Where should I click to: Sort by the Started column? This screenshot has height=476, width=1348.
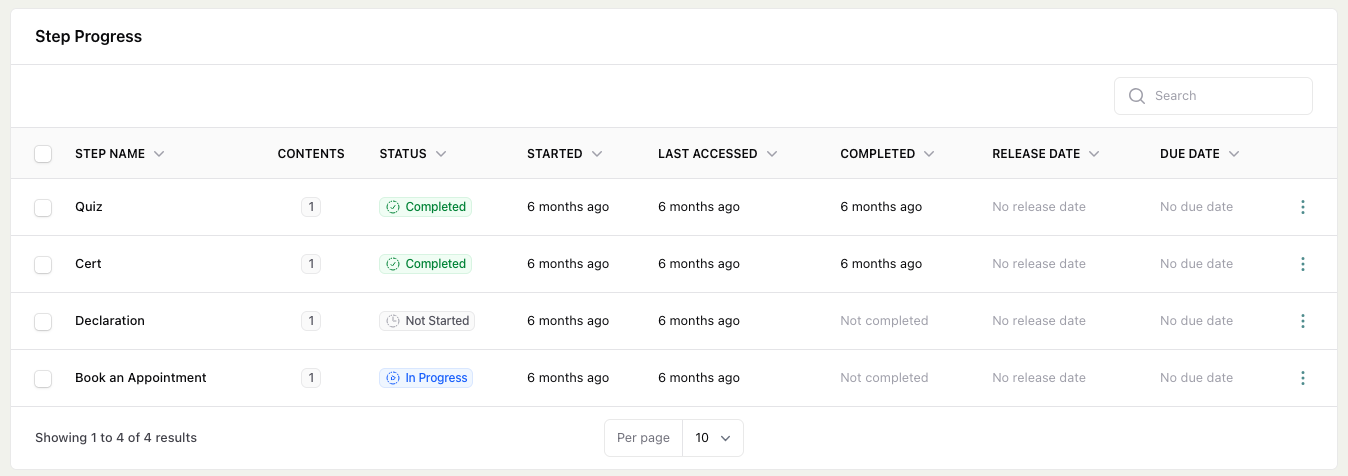point(565,154)
